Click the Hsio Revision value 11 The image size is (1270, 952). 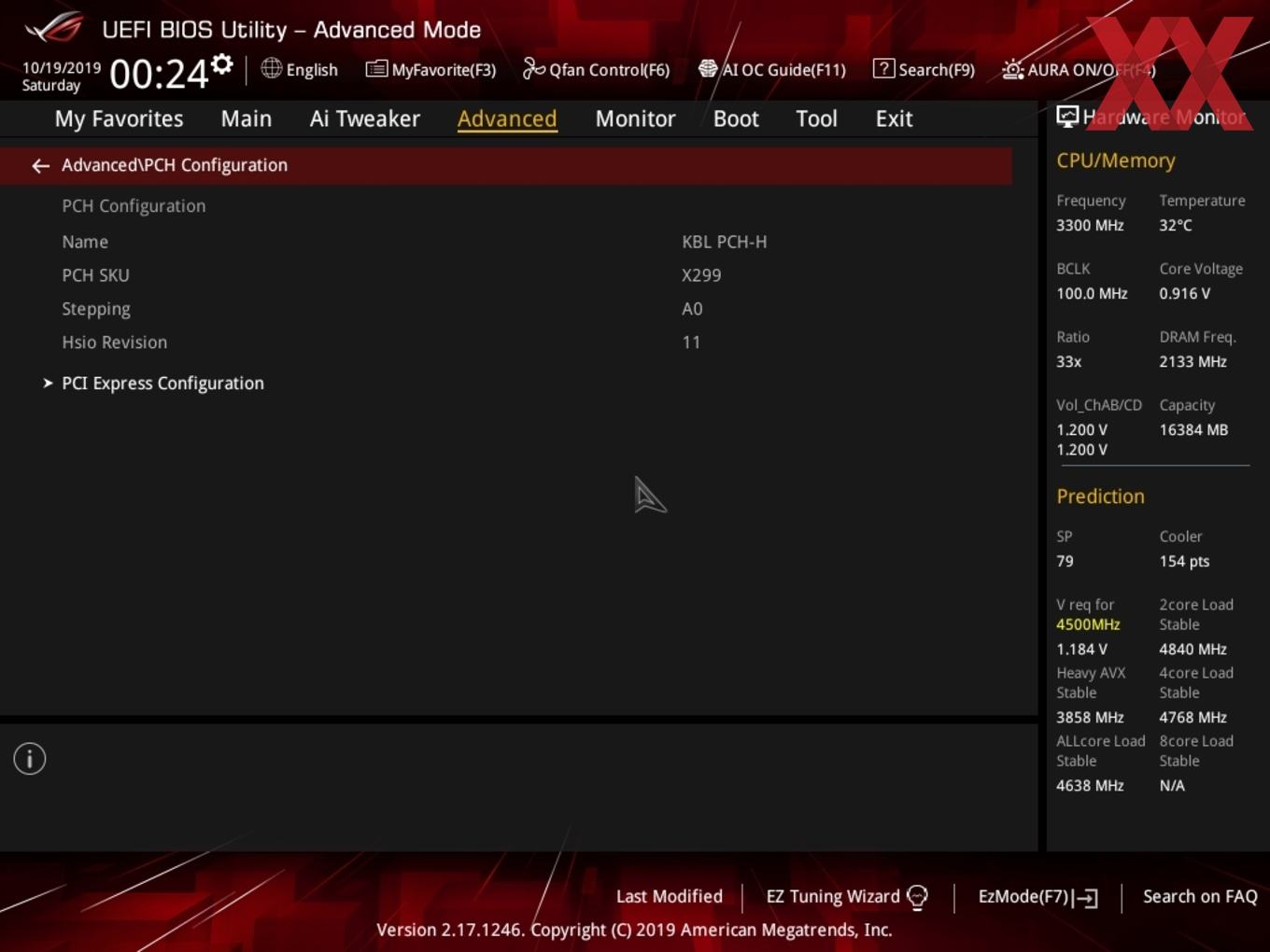pyautogui.click(x=691, y=343)
